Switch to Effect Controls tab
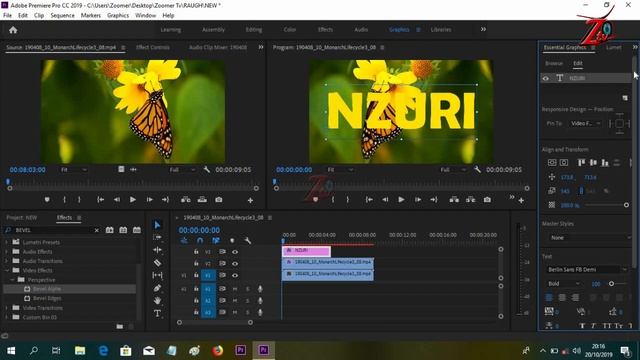The width and height of the screenshot is (640, 360). [x=153, y=47]
